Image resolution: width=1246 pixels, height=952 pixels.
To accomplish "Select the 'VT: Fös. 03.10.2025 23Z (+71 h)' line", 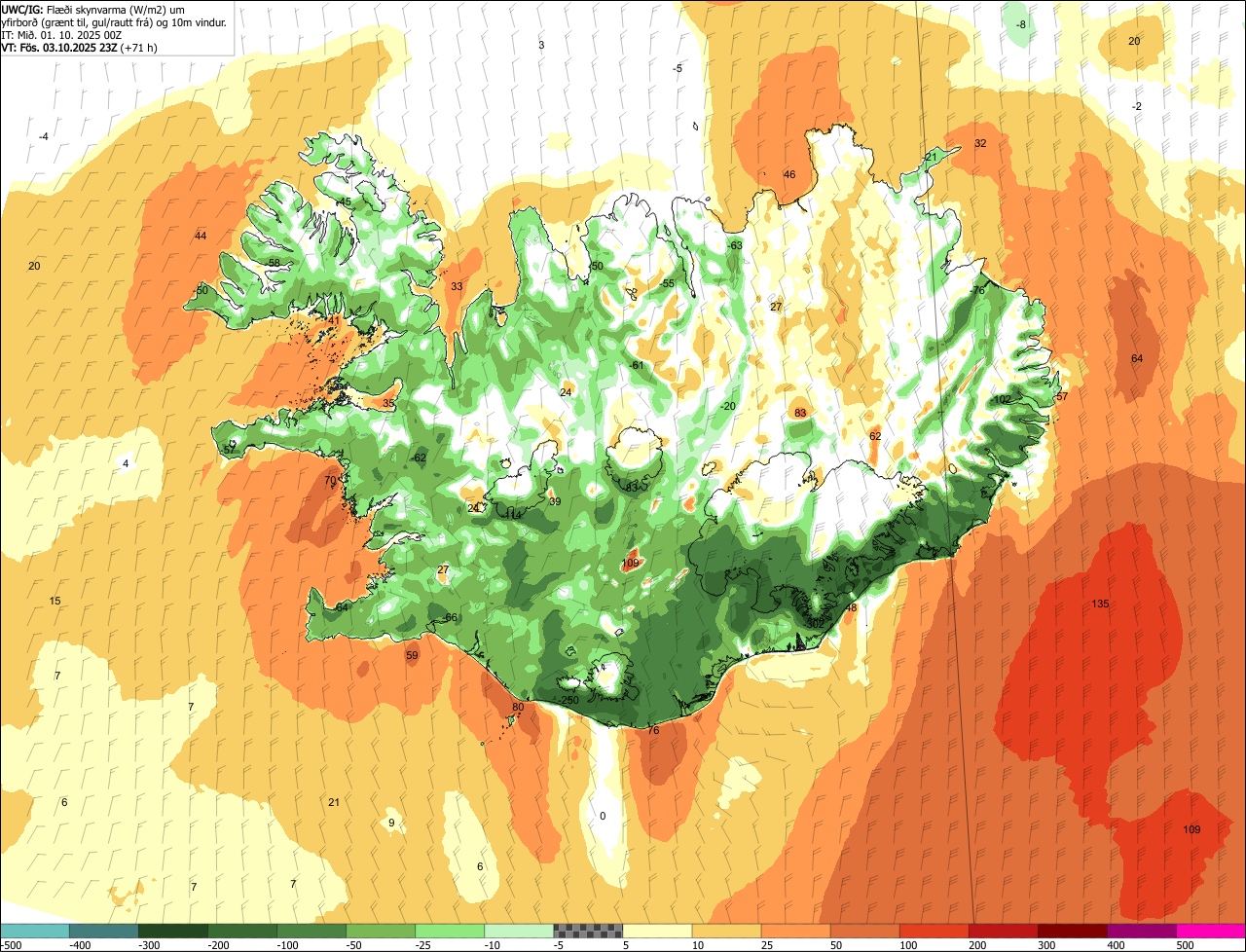I will coord(80,47).
